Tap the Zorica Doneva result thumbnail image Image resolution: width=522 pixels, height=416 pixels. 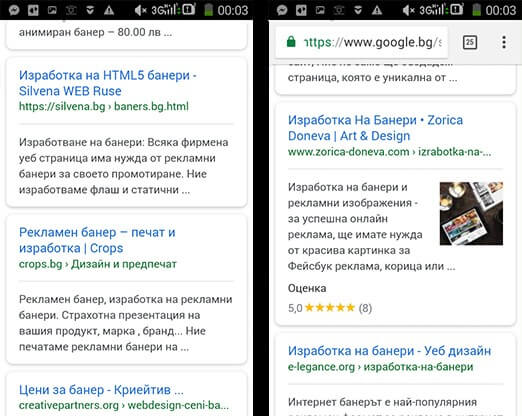pyautogui.click(x=471, y=214)
